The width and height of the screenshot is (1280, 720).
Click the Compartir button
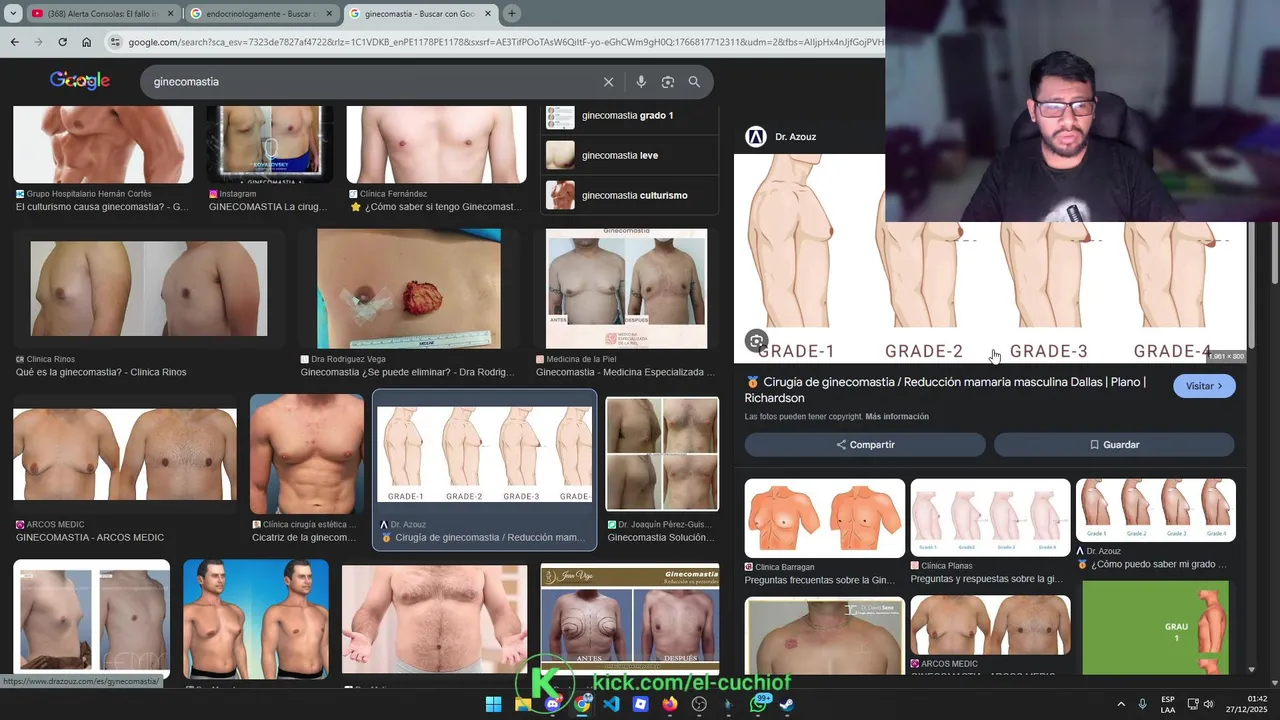(x=865, y=445)
